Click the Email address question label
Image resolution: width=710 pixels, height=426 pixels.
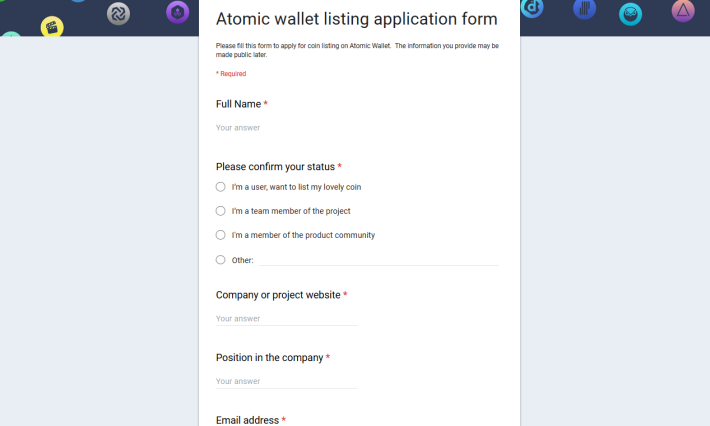tap(247, 420)
